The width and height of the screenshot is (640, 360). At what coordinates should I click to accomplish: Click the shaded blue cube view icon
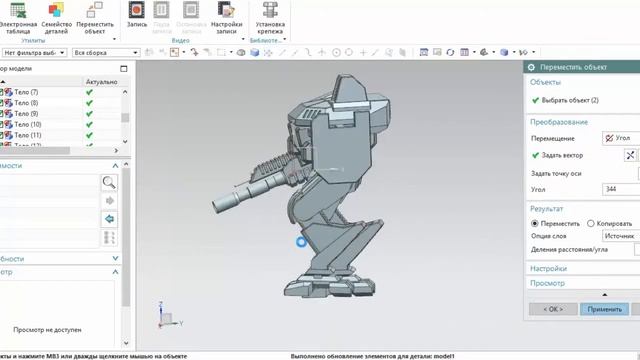[x=504, y=52]
